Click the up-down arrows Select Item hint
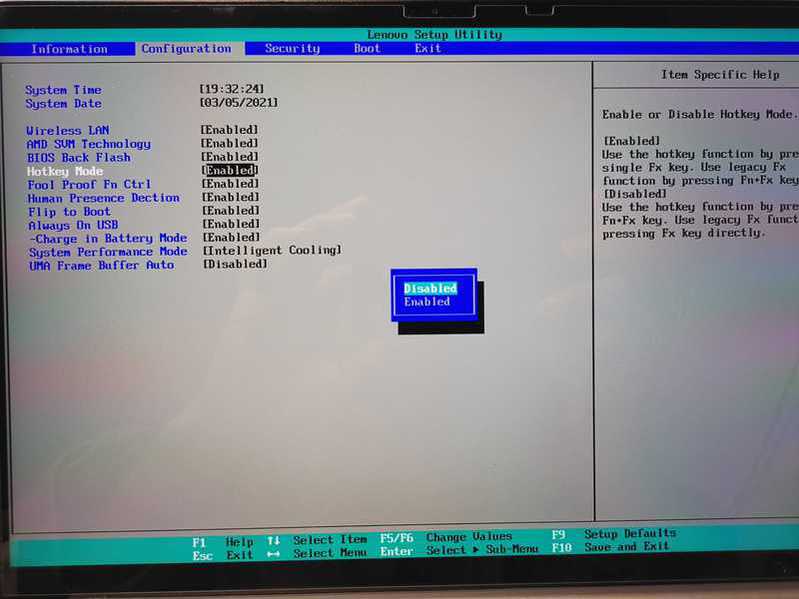Screen dimensions: 799x599 [x=317, y=540]
